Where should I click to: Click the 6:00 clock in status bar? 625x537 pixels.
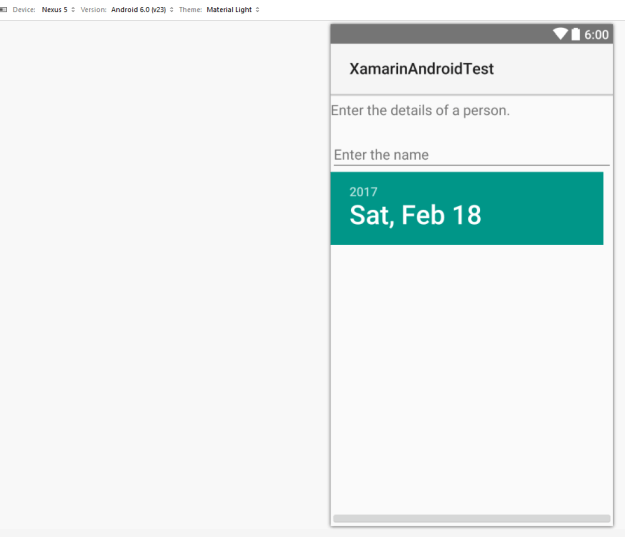click(596, 34)
